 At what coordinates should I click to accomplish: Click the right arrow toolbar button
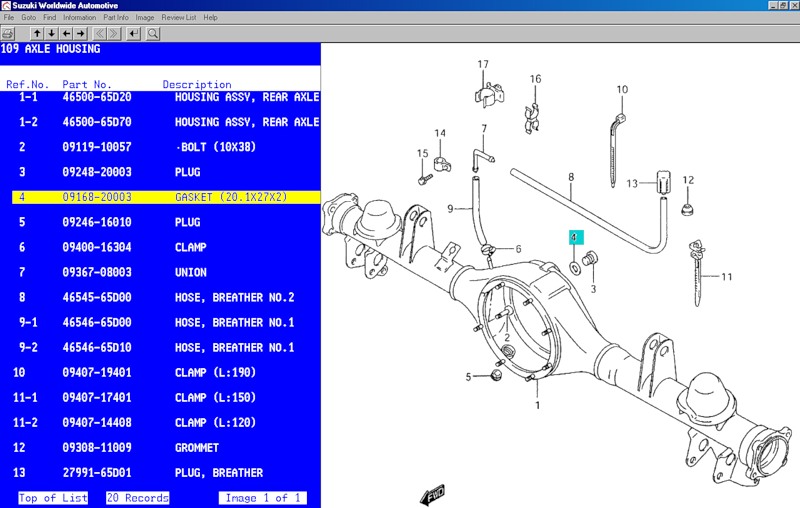click(x=81, y=33)
